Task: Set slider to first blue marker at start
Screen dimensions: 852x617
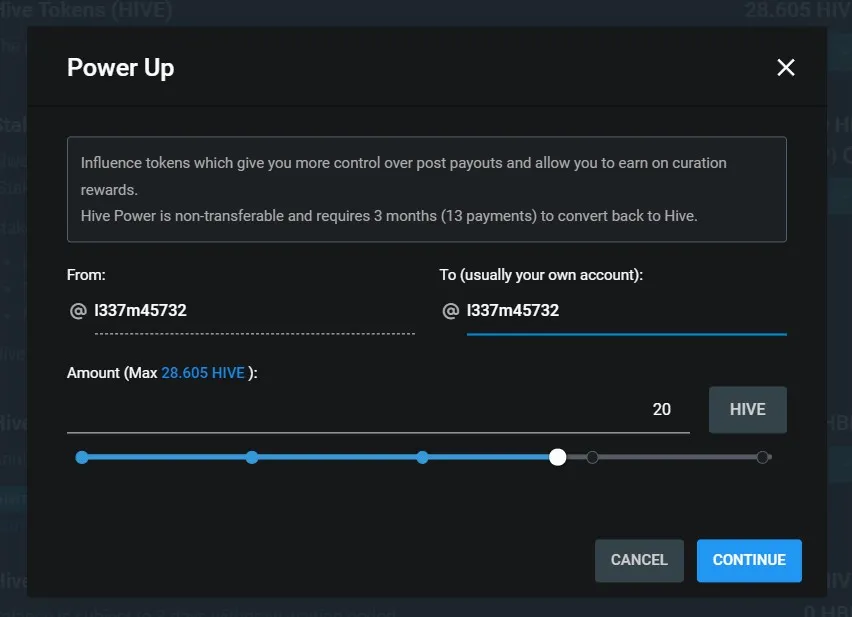Action: click(x=82, y=457)
